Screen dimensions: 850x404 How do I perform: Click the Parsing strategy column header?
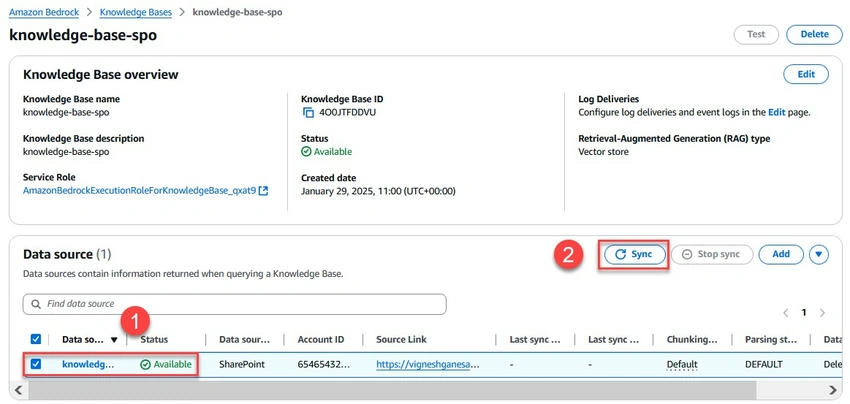[771, 339]
